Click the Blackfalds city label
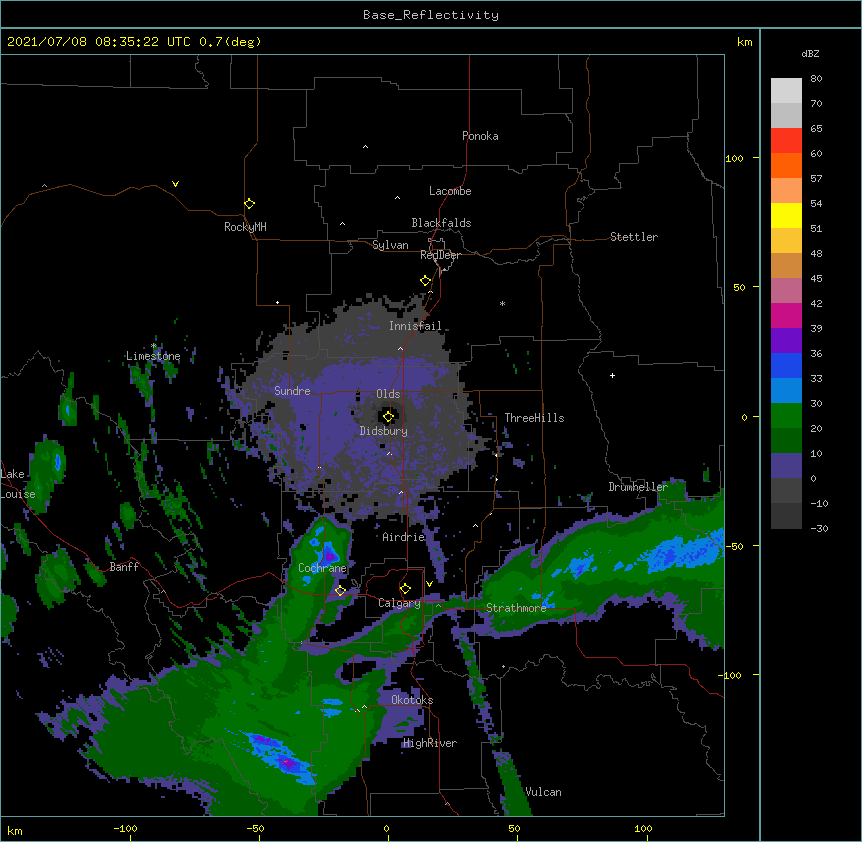 [441, 223]
